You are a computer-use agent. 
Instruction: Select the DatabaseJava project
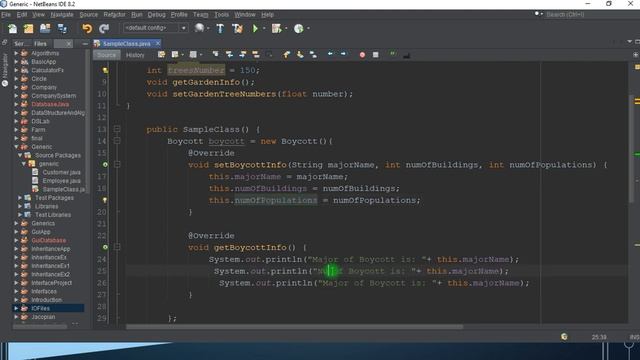click(x=50, y=104)
